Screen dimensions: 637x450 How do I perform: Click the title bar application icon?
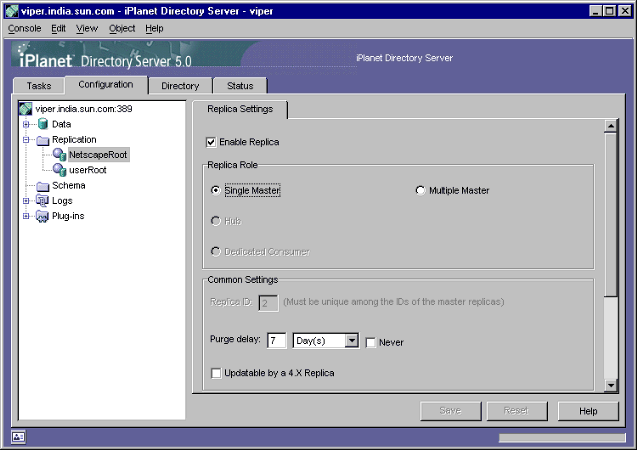tap(12, 11)
